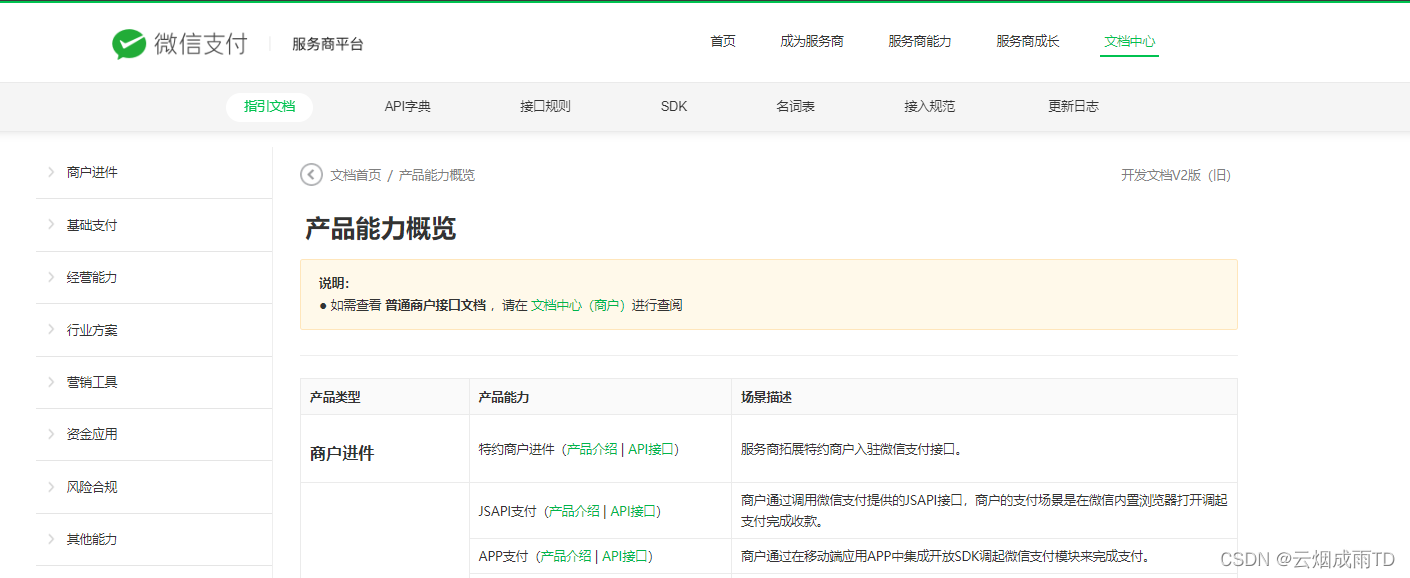Open 产品介绍 link for 特约商户进件
1410x578 pixels.
point(592,450)
